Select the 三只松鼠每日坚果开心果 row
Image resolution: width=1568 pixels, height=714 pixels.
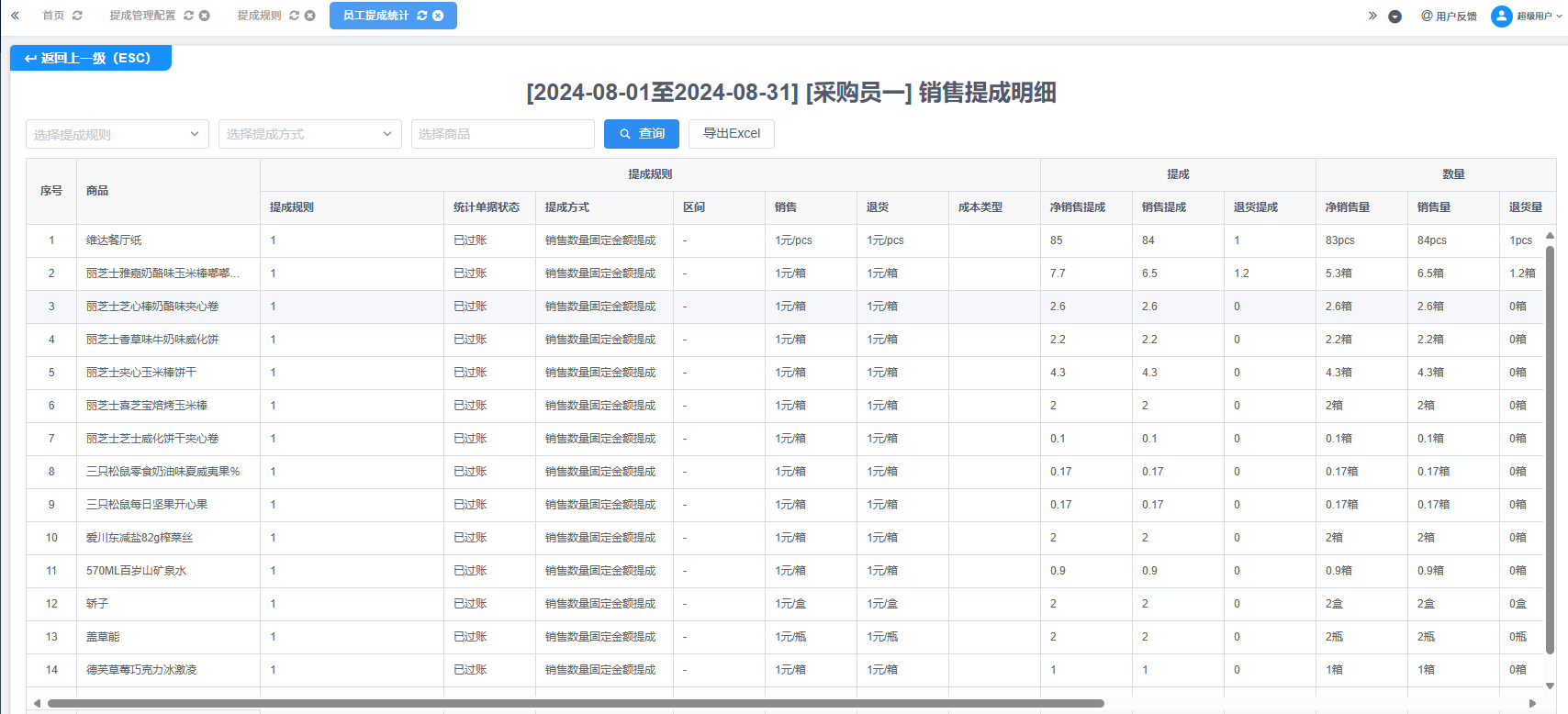tap(785, 505)
